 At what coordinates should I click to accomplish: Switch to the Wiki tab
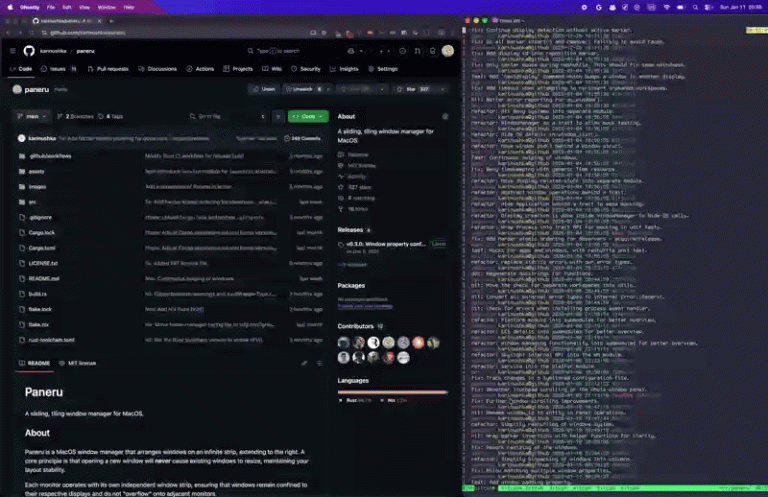(x=272, y=69)
